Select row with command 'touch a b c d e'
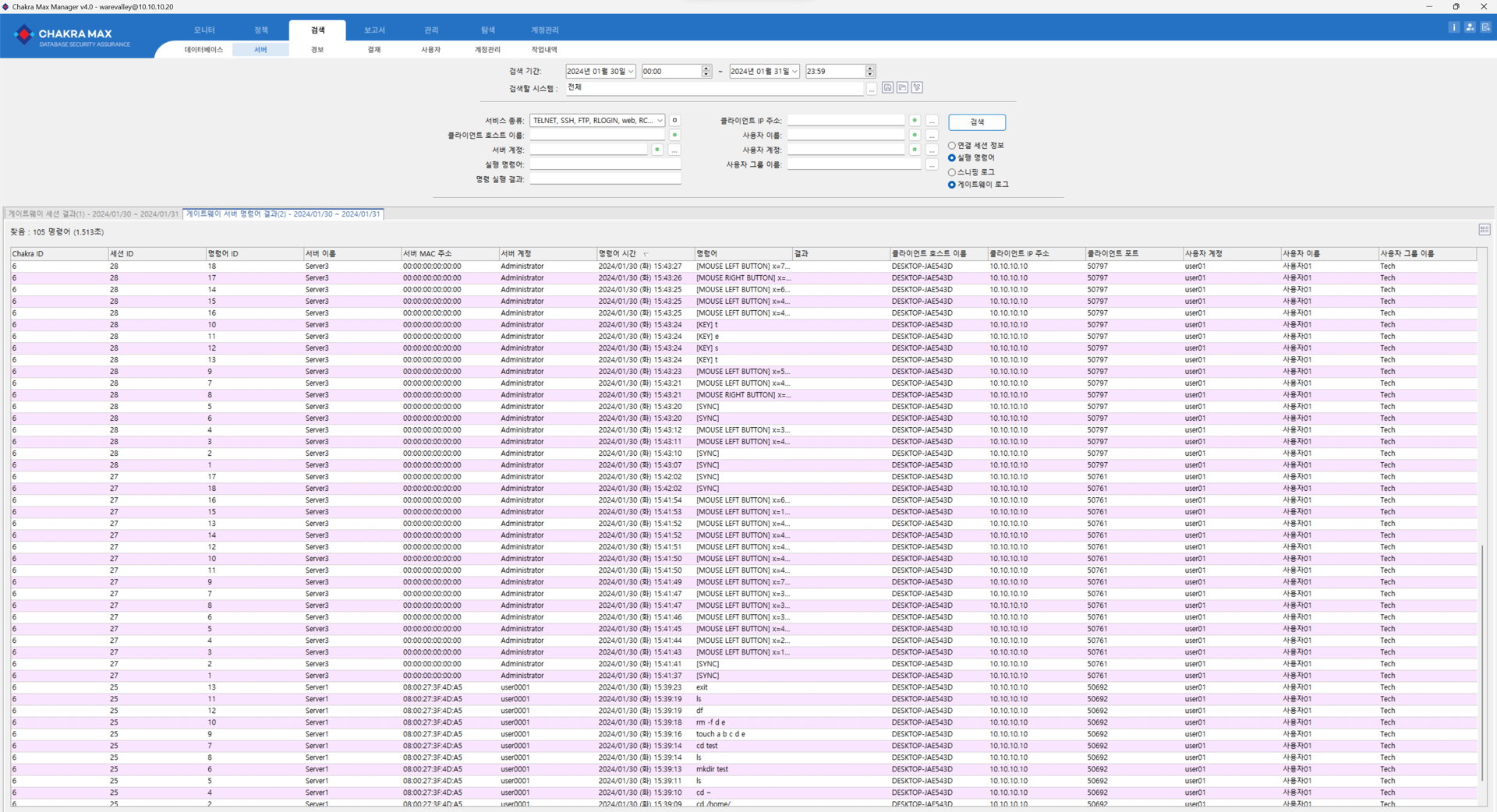The image size is (1497, 812). tap(744, 734)
